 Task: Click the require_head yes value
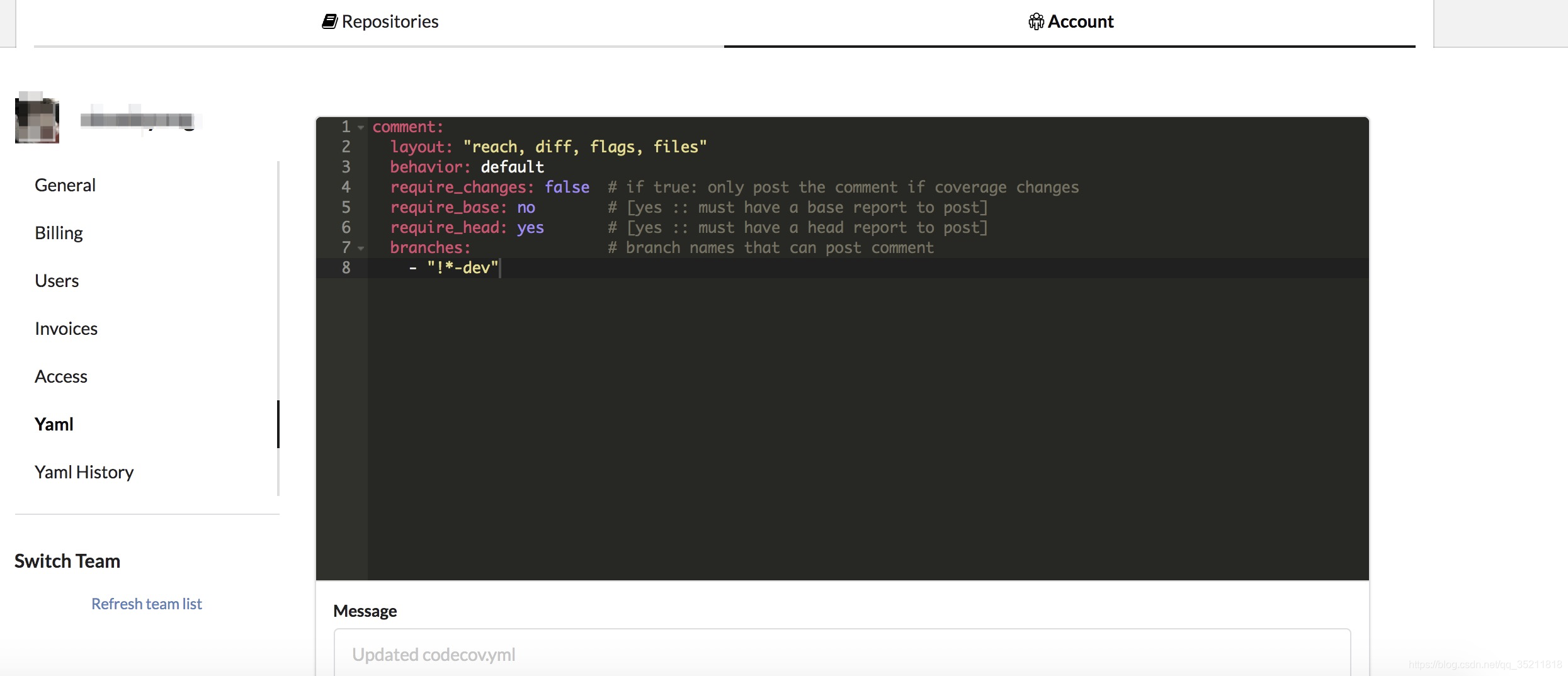pyautogui.click(x=530, y=227)
